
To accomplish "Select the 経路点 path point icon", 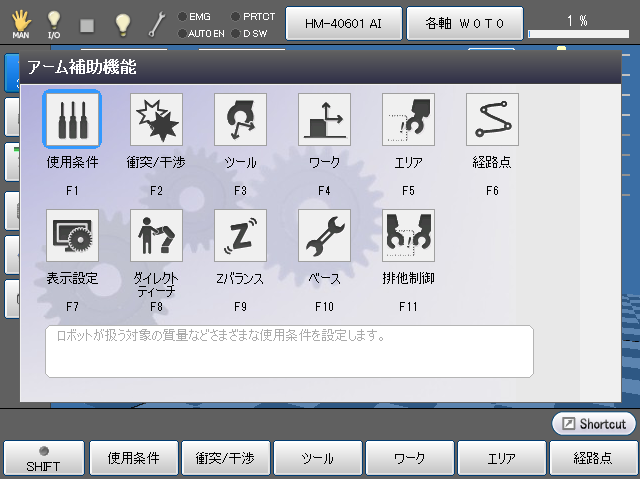I will click(492, 120).
